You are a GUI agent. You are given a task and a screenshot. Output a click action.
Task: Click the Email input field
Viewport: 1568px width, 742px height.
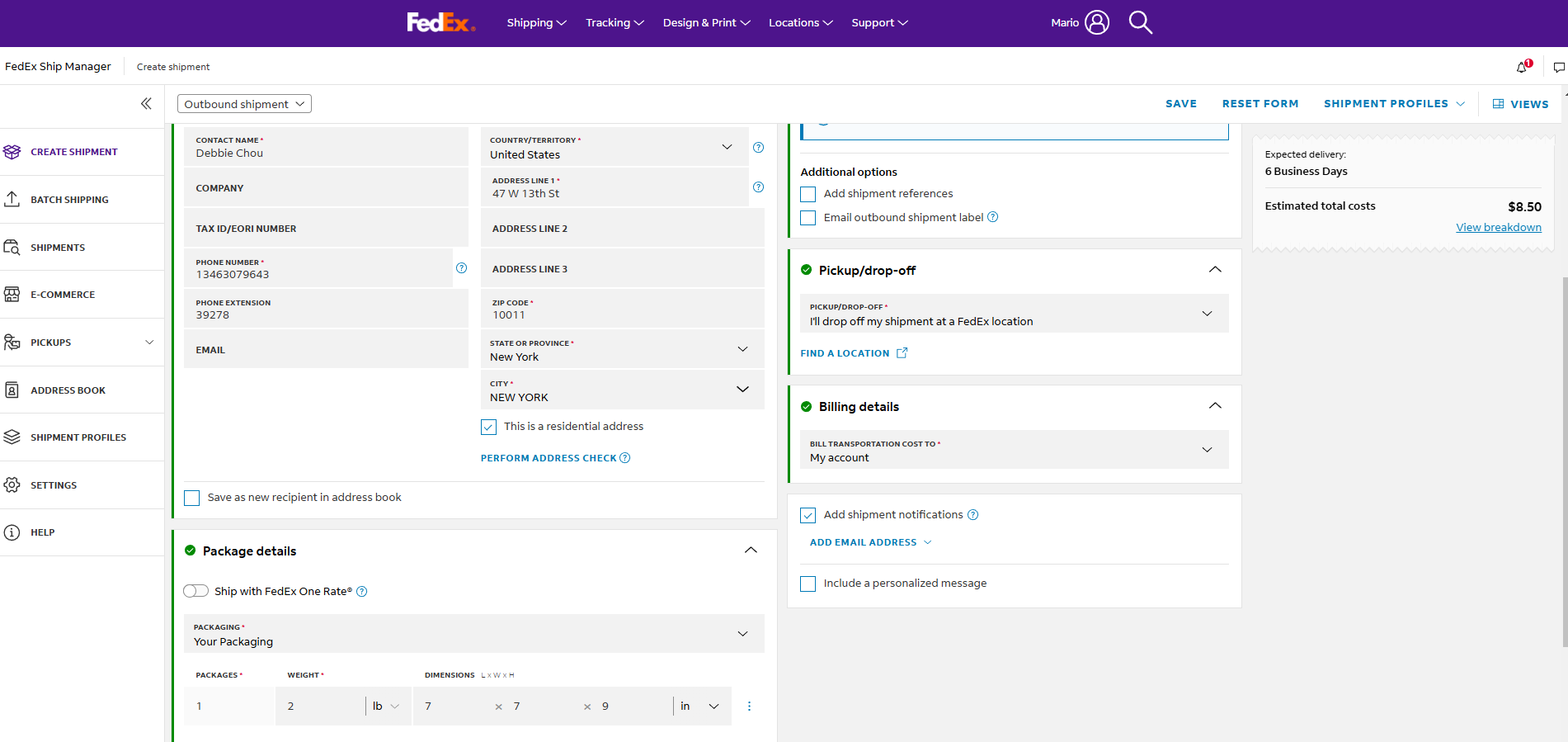click(x=326, y=349)
